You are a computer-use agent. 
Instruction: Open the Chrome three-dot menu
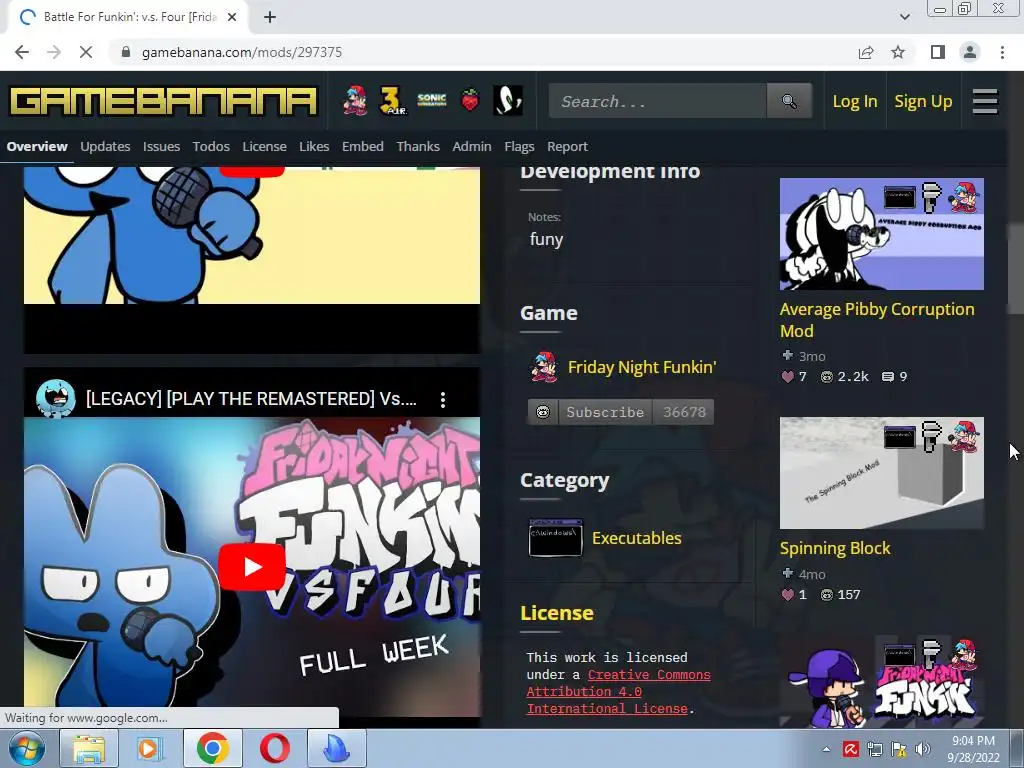1002,52
